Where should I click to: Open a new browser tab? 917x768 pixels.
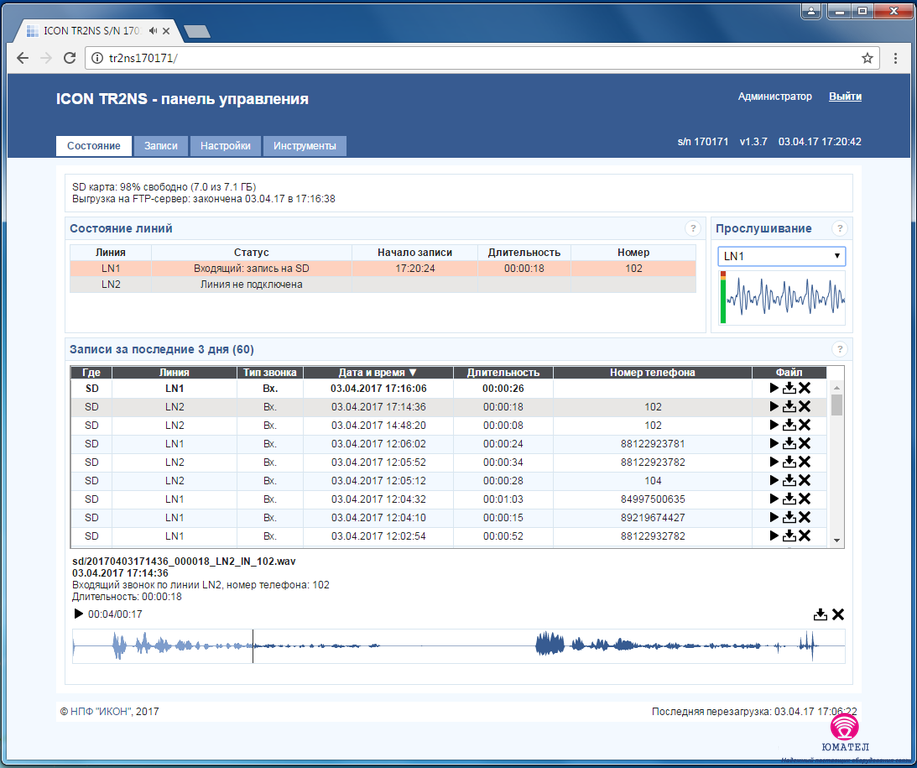[196, 32]
